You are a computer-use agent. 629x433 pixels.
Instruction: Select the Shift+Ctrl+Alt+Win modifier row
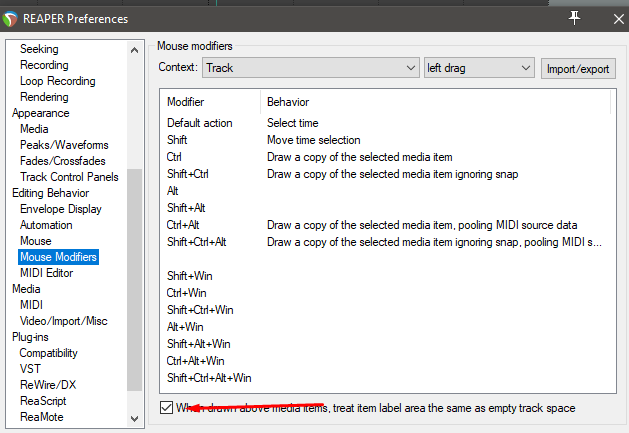pos(388,378)
